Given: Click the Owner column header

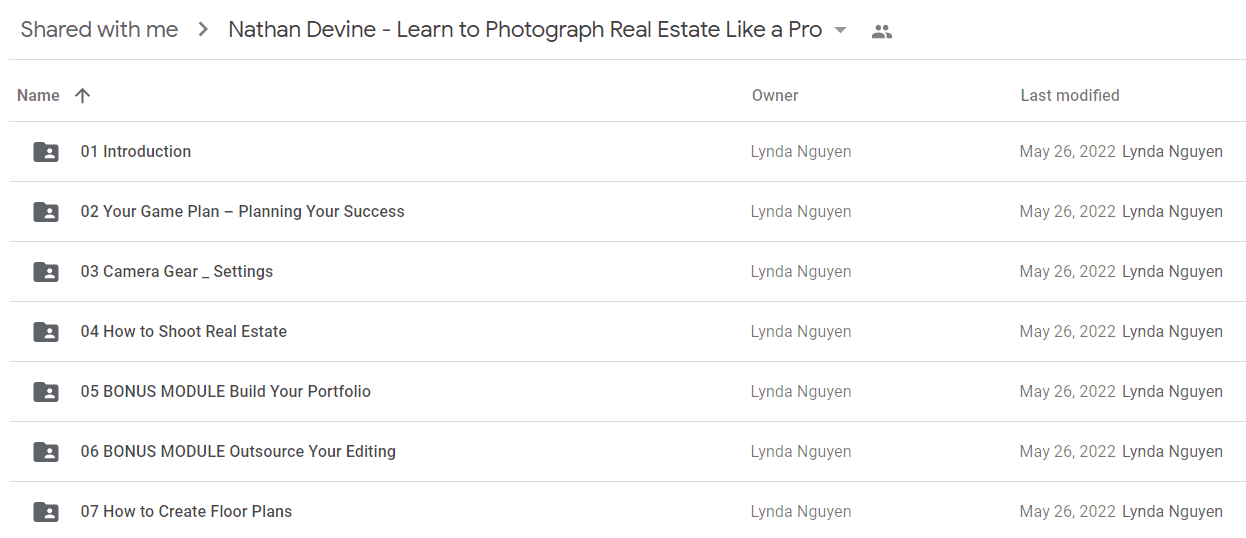Looking at the screenshot, I should pyautogui.click(x=775, y=96).
